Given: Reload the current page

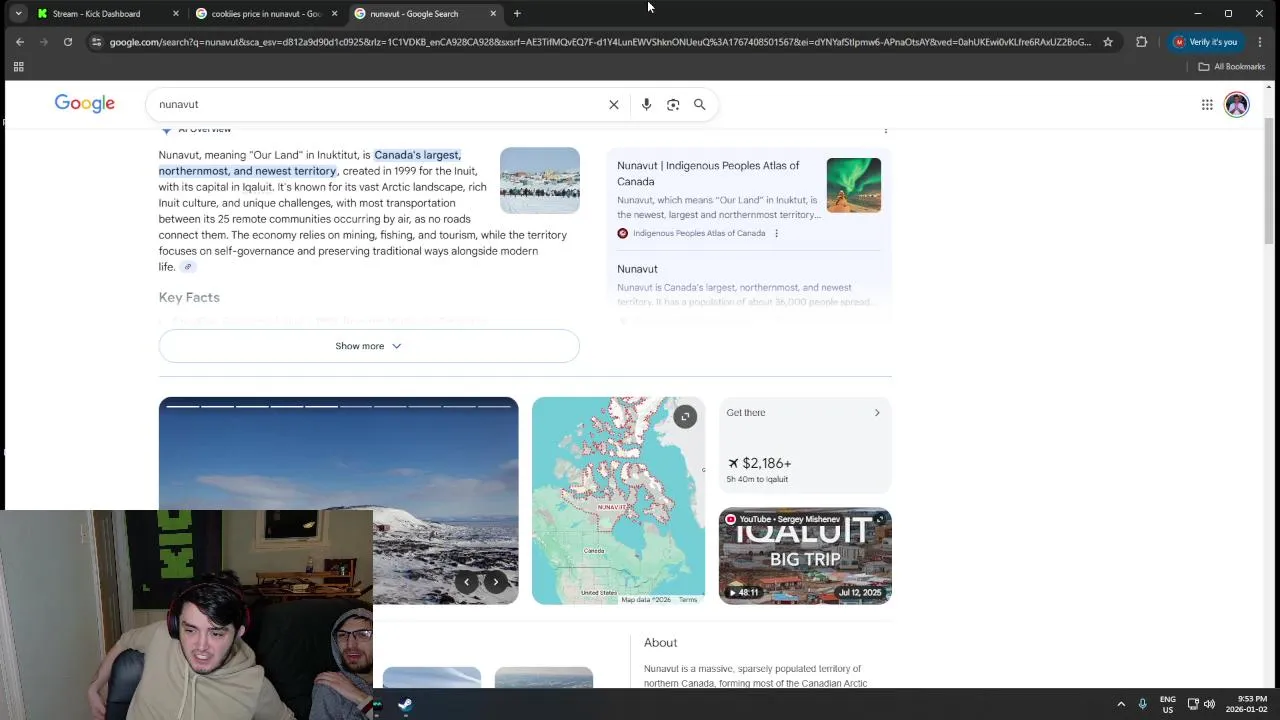Looking at the screenshot, I should [68, 42].
